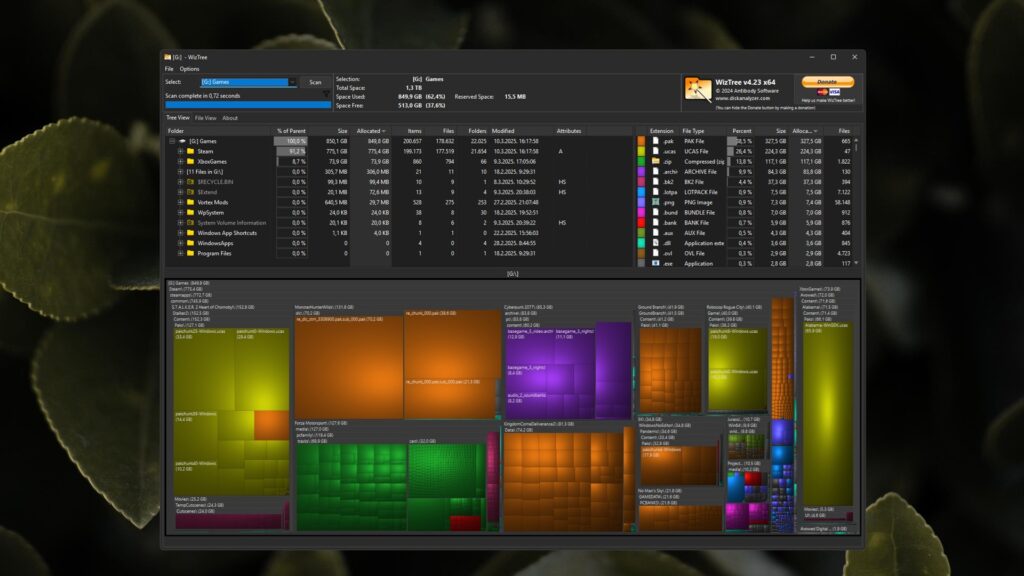Collapse the [G:] Games root node

(172, 141)
